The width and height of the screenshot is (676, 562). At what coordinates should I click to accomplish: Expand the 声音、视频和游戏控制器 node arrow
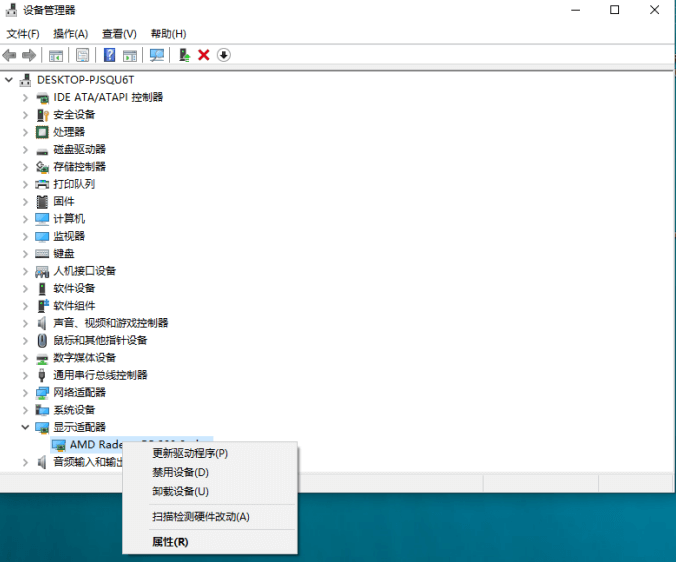[25, 323]
